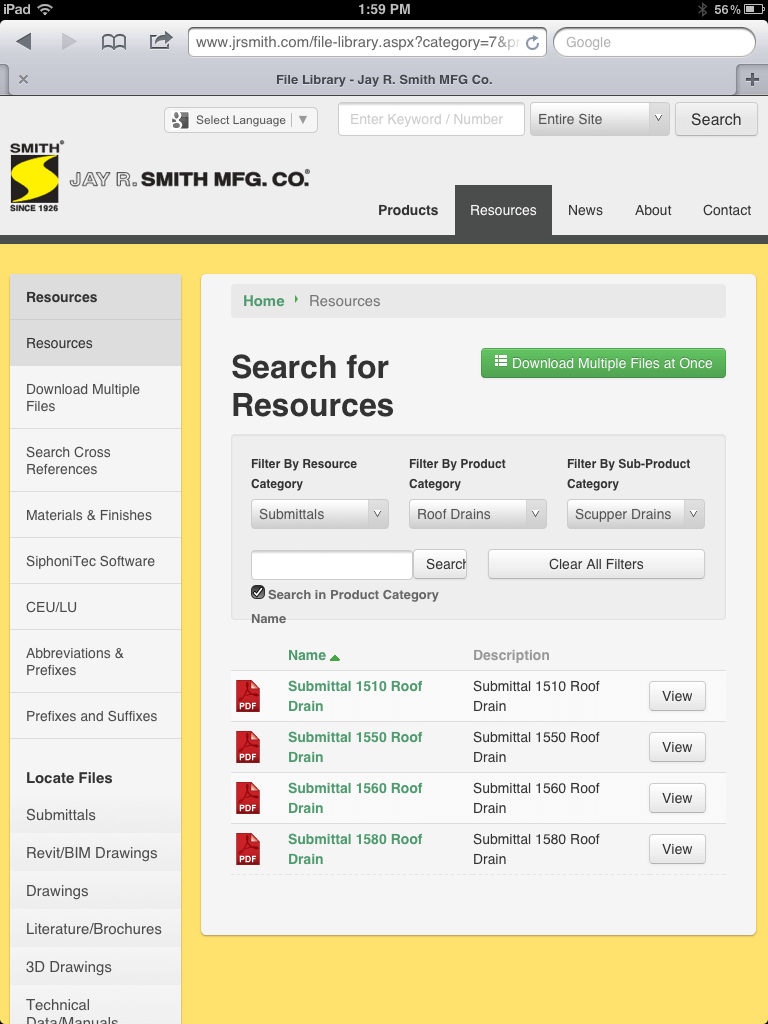The width and height of the screenshot is (768, 1024).
Task: Click Clear All Filters button
Action: click(596, 564)
